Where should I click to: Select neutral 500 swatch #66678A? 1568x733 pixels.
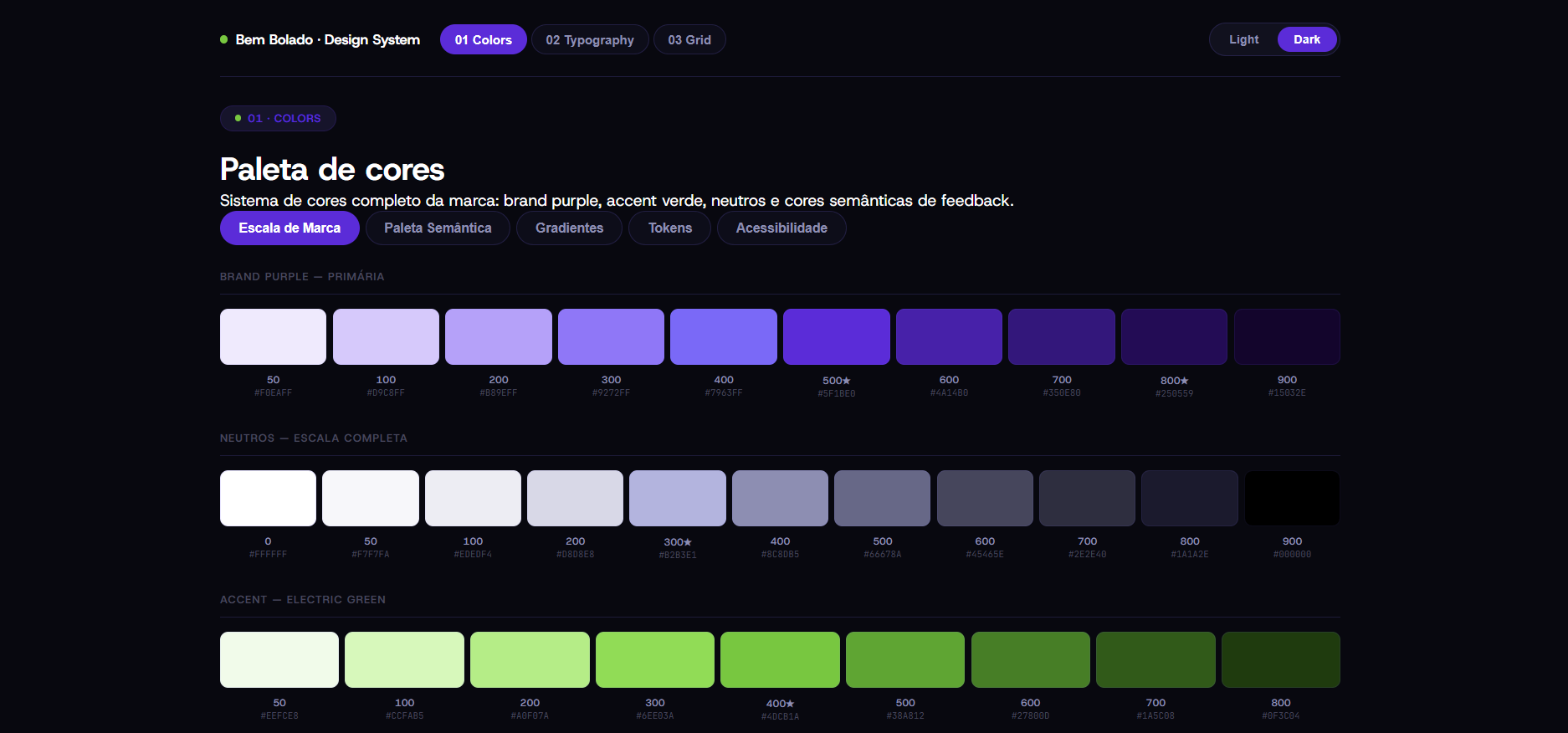[882, 498]
